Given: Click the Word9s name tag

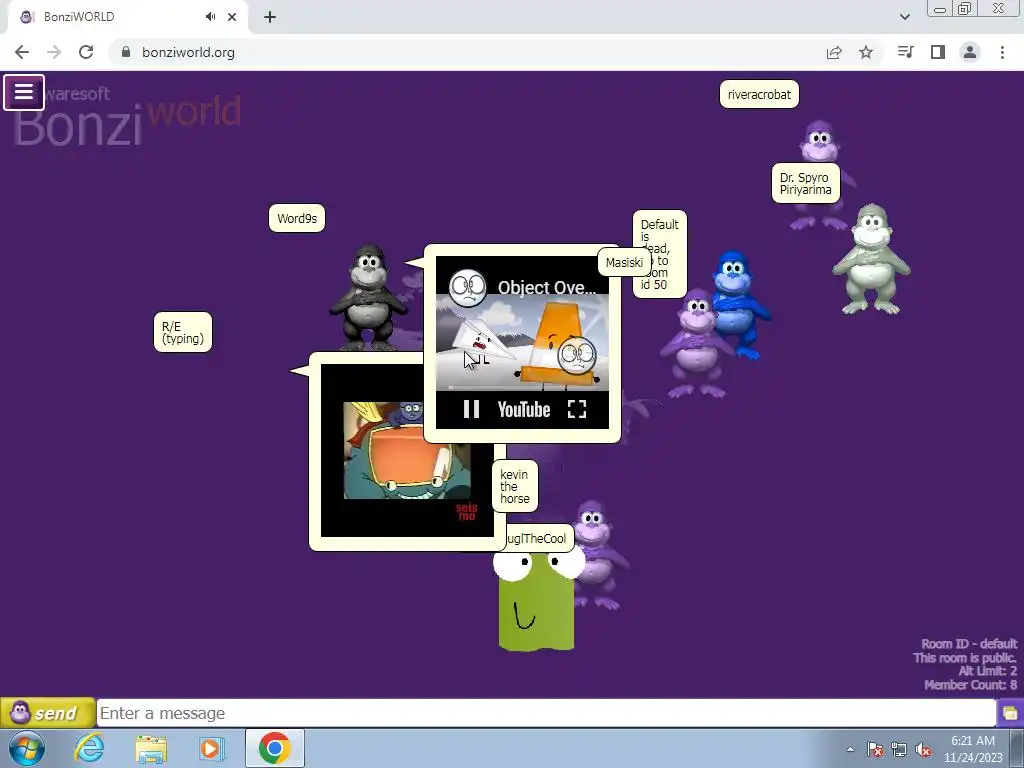Looking at the screenshot, I should (296, 218).
